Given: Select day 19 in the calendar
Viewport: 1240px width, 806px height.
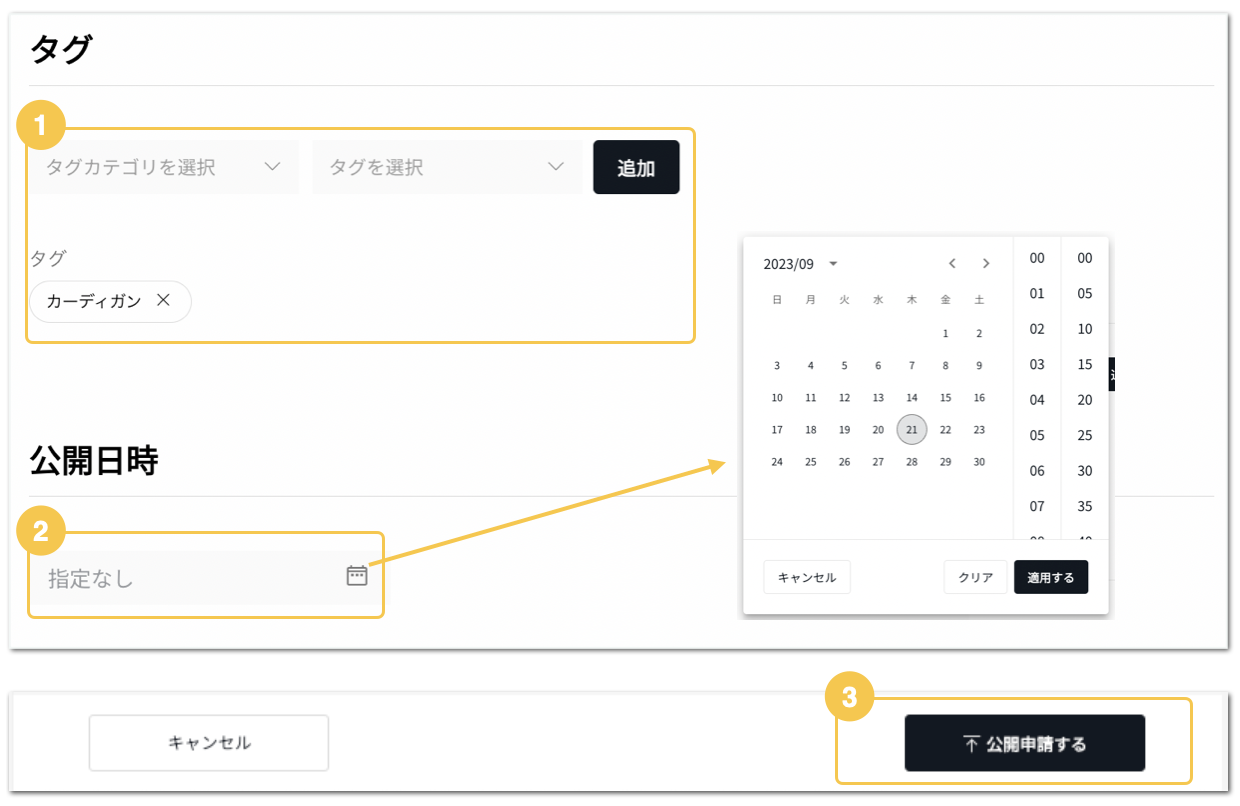Looking at the screenshot, I should click(x=844, y=430).
